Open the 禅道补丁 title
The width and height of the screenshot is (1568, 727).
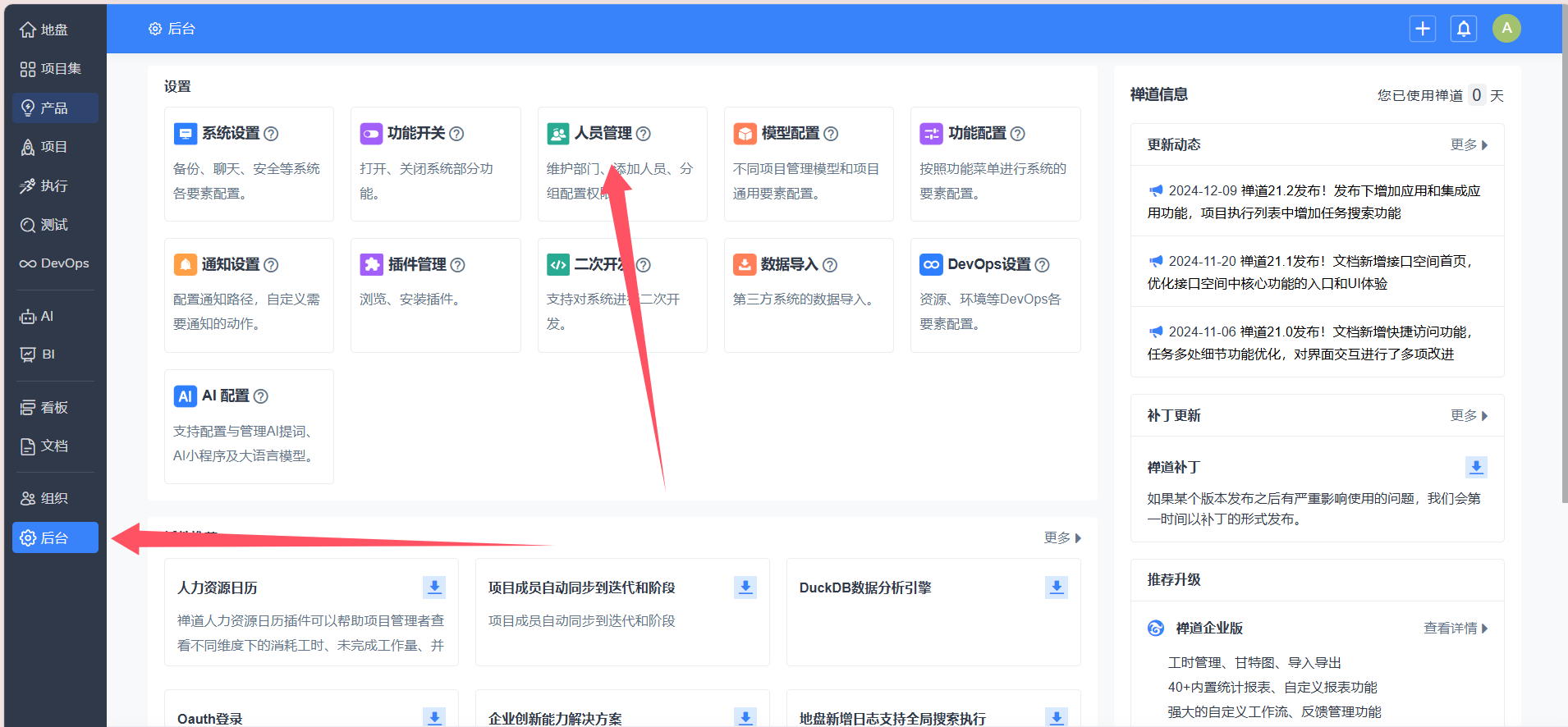(1174, 468)
